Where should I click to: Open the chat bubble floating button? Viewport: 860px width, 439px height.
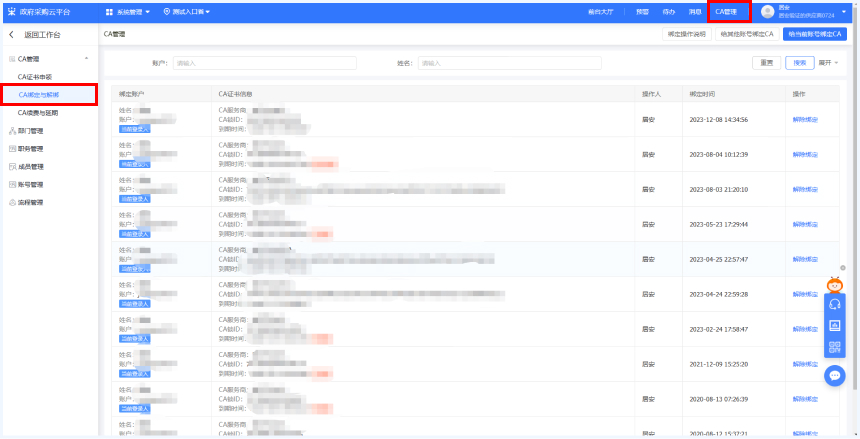[835, 375]
